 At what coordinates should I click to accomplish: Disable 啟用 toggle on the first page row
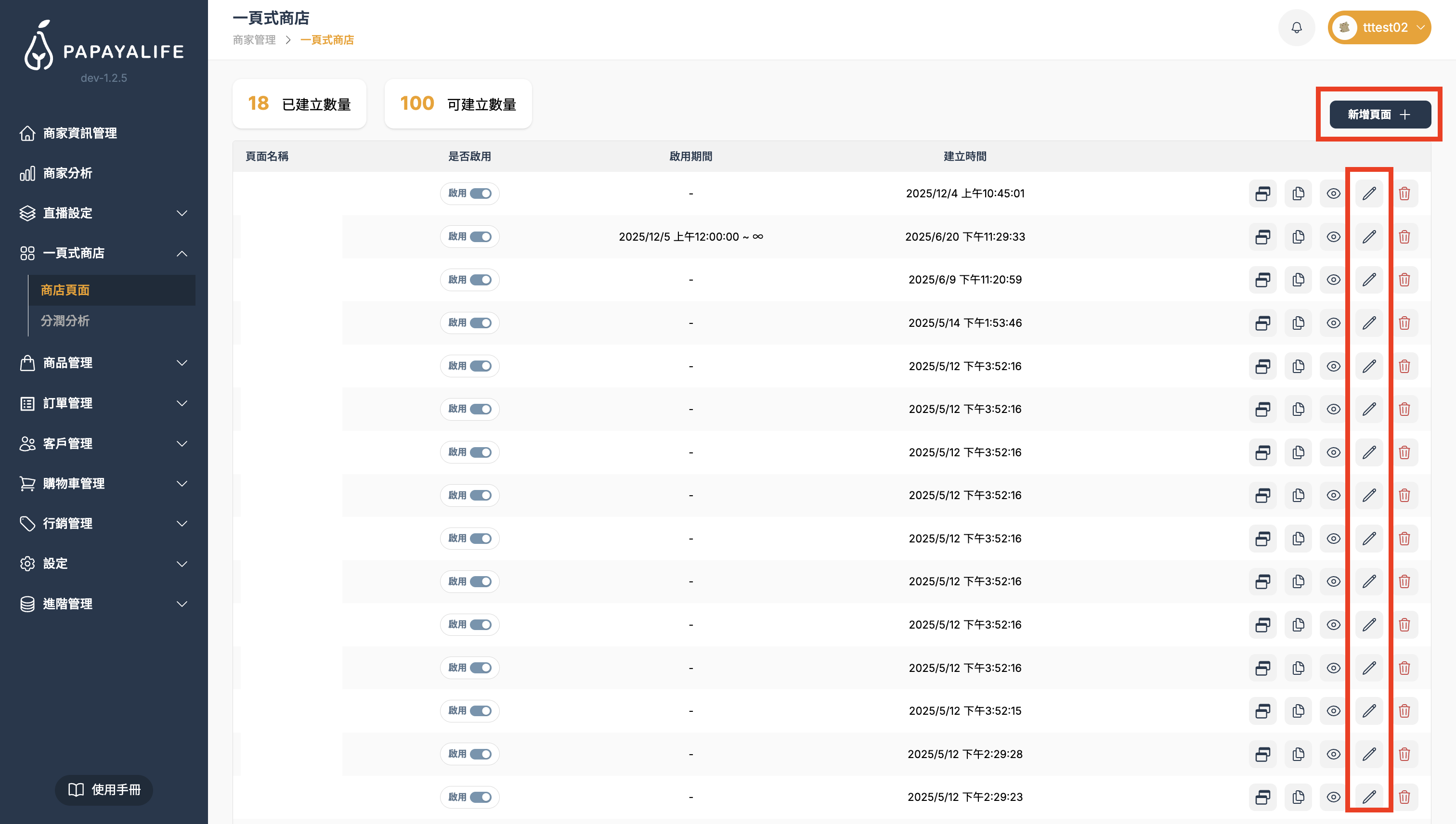[469, 193]
